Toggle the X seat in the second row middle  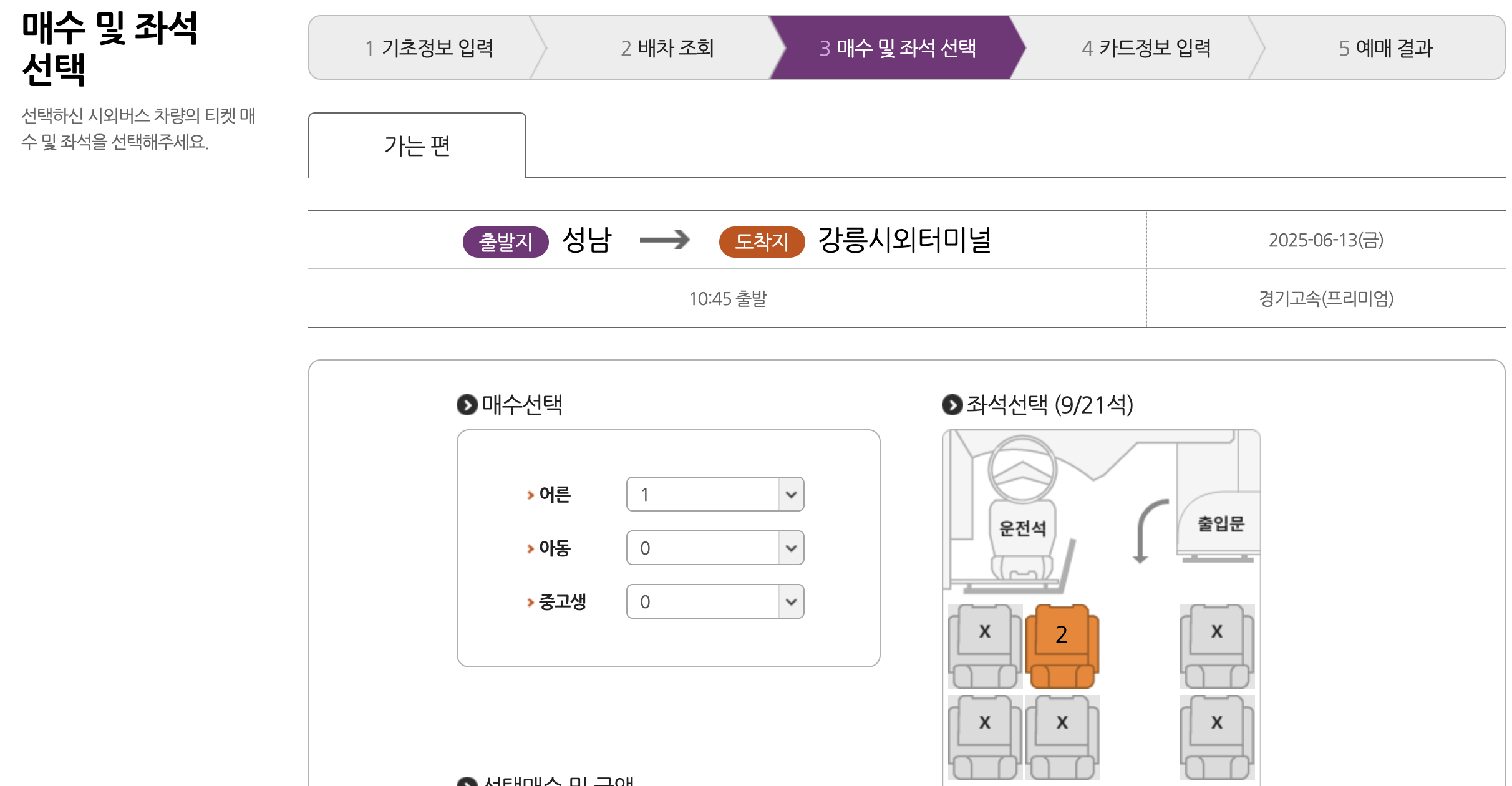point(1062,722)
